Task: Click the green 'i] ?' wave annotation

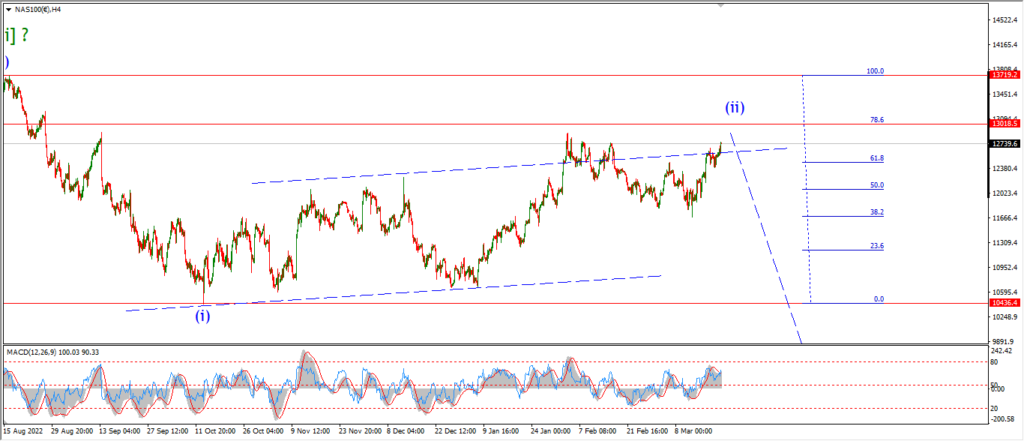Action: [x=16, y=35]
